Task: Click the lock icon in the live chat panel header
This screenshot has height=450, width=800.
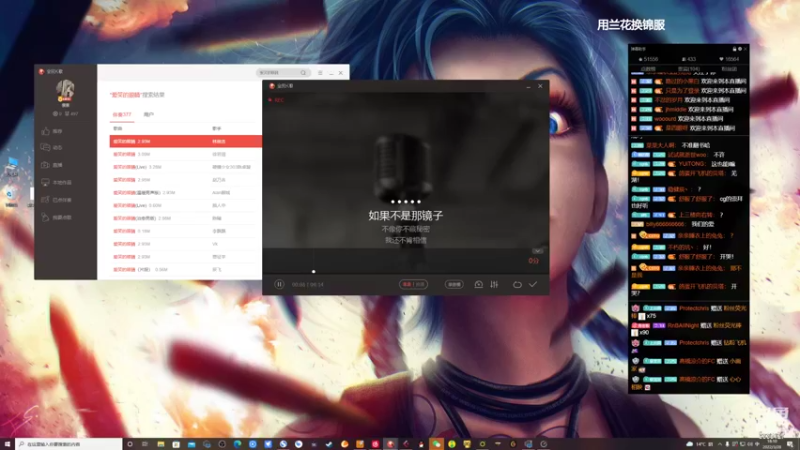Action: (734, 49)
